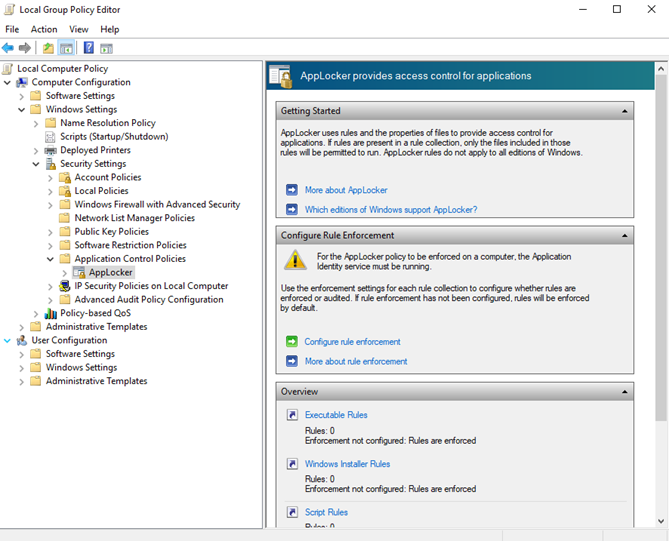Click the Up one level folder icon
This screenshot has height=541, width=669.
click(48, 48)
